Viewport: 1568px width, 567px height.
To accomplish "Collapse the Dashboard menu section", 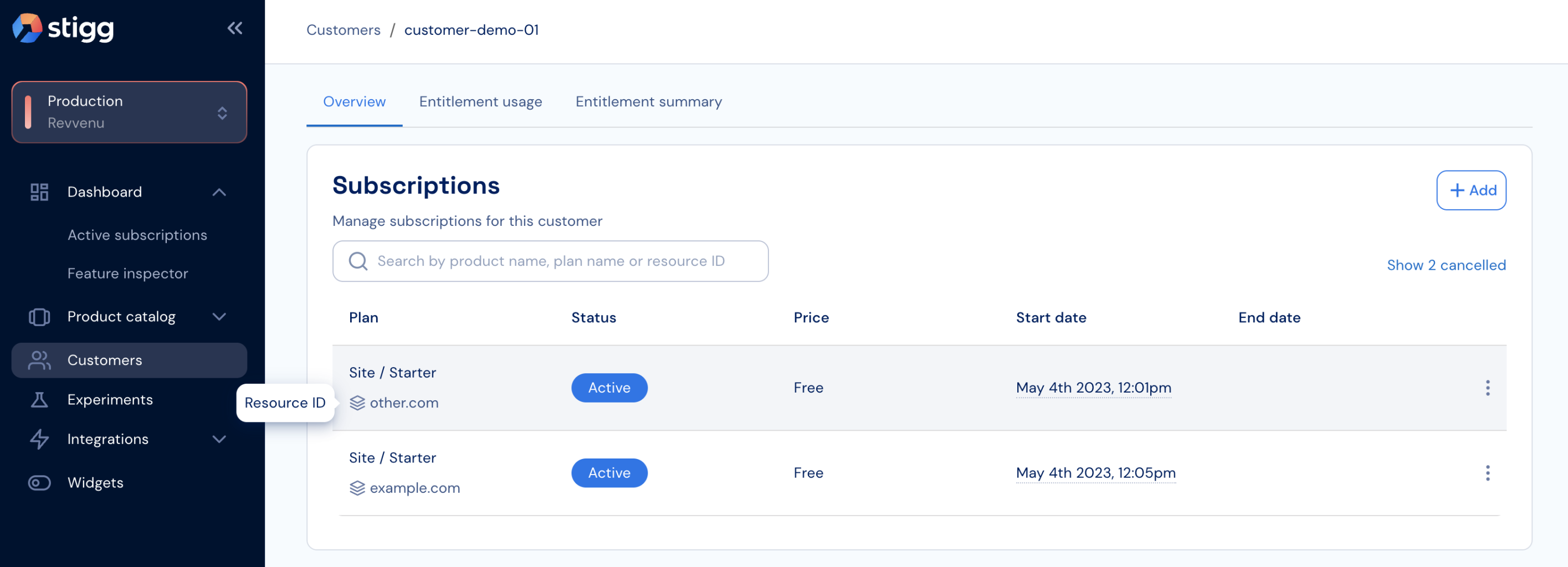I will click(219, 192).
